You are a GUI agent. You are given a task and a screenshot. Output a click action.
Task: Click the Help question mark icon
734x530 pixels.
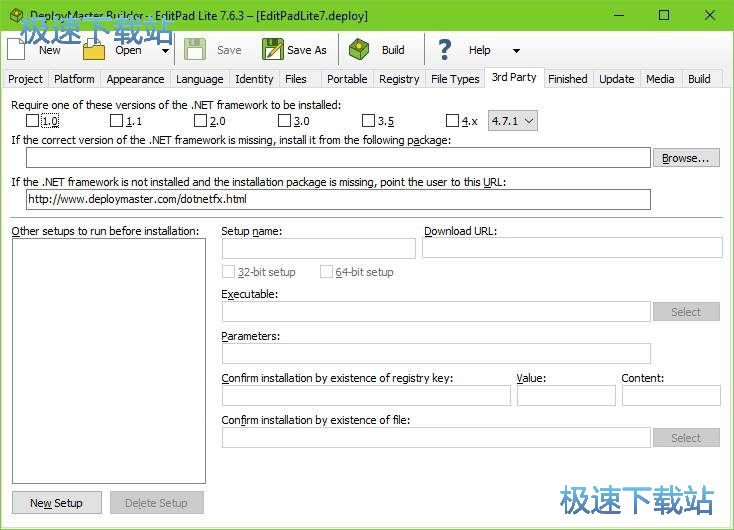(x=444, y=50)
